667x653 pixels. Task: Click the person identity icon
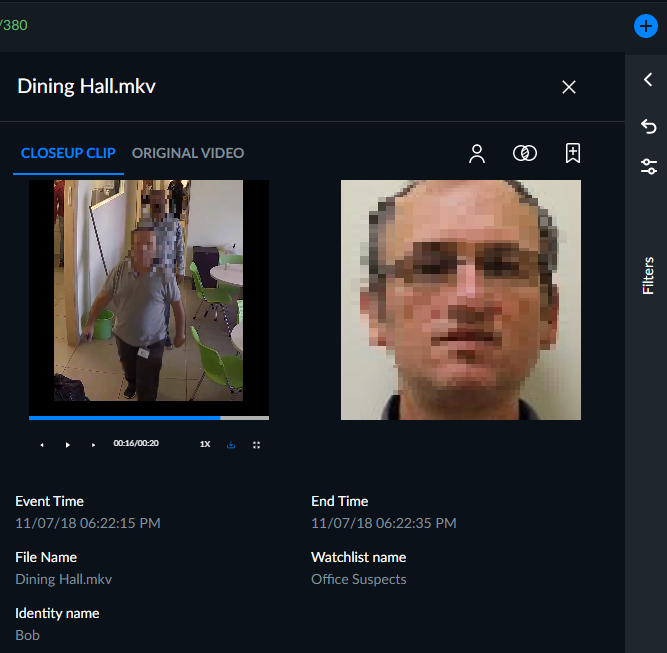[x=477, y=154]
